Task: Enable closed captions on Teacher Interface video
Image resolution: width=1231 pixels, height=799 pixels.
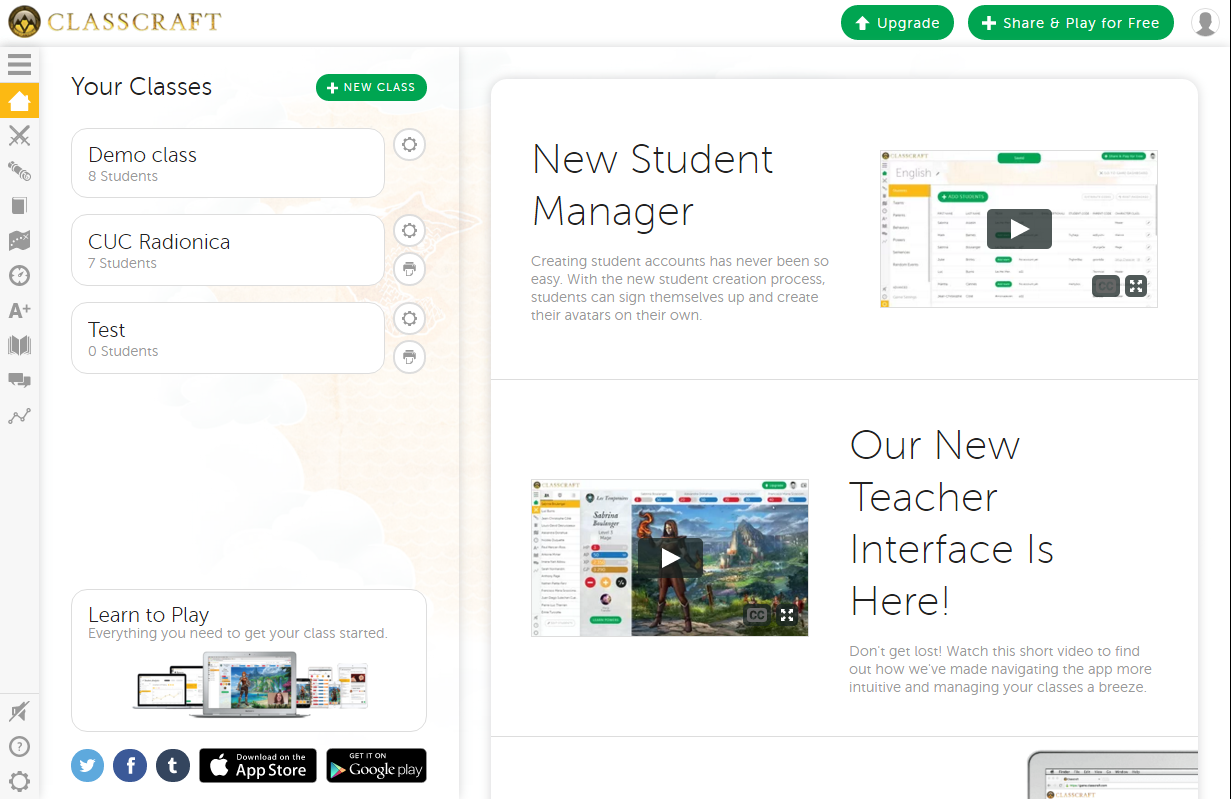Action: point(757,615)
